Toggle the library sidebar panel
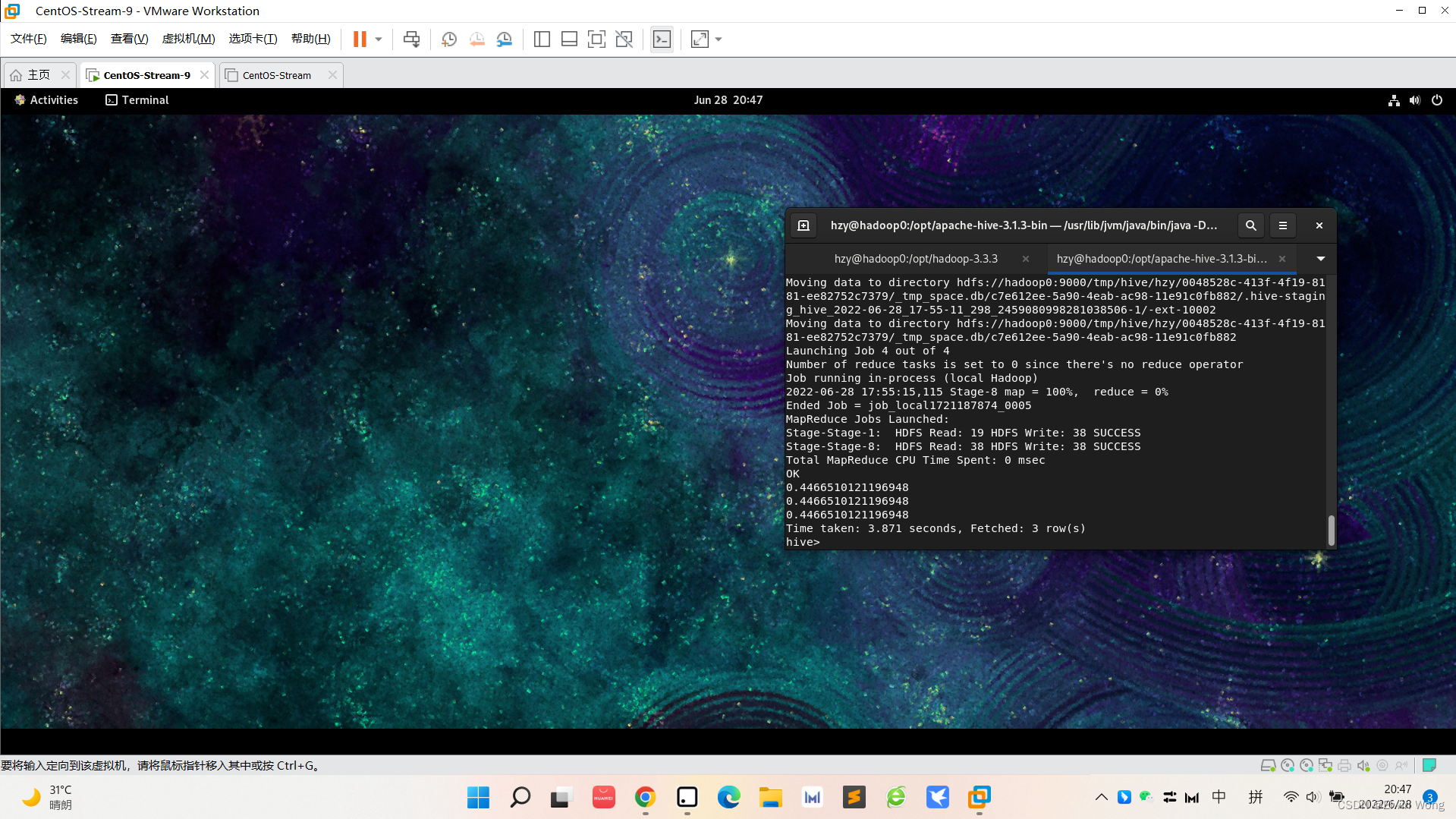 pos(542,39)
